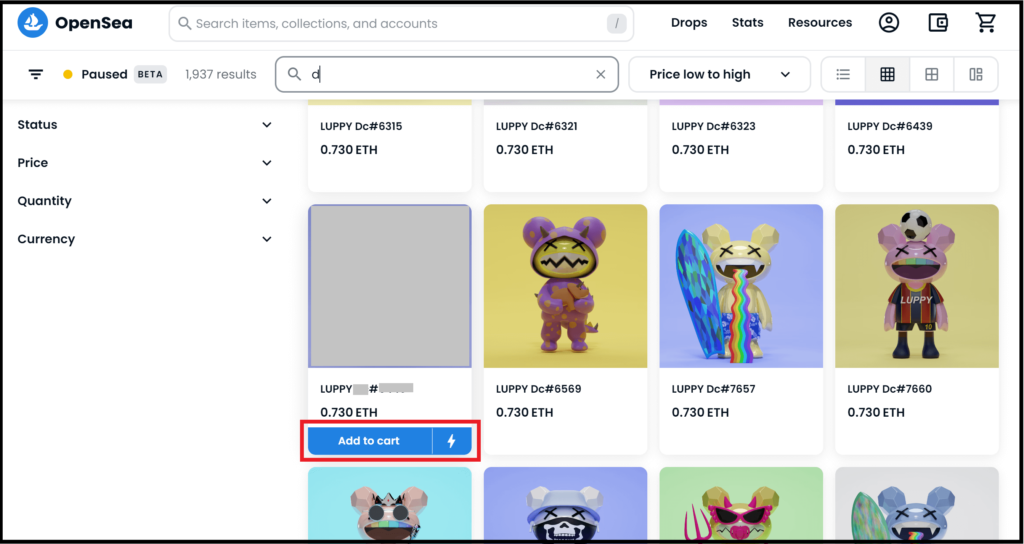Open the Price low to high dropdown
Screen dimensions: 1024x544
point(720,74)
